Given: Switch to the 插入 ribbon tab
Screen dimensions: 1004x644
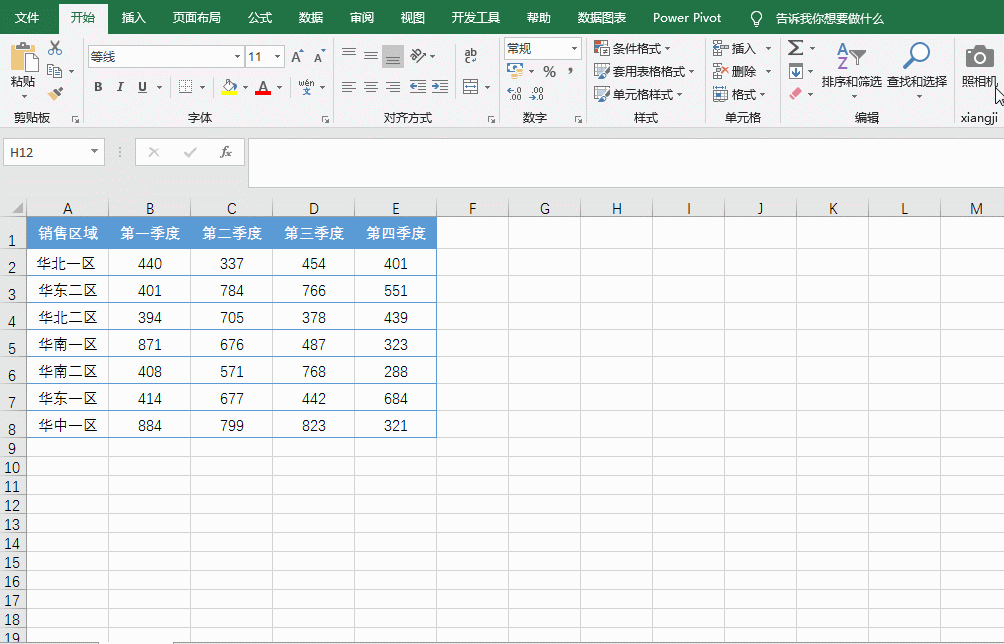Looking at the screenshot, I should pos(133,18).
